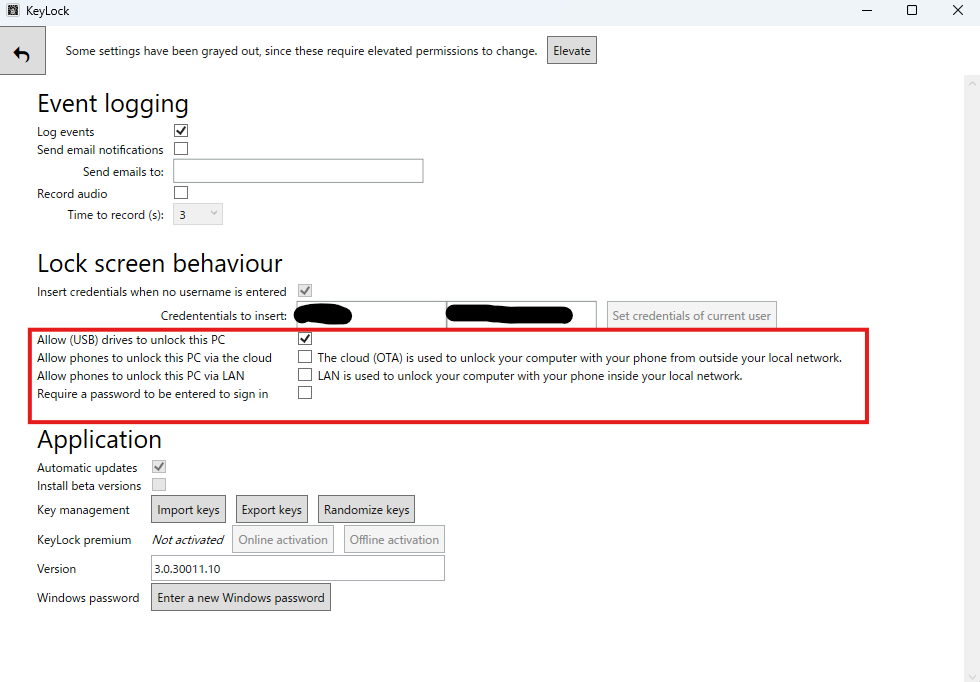Image resolution: width=980 pixels, height=682 pixels.
Task: Toggle Allow (USB) drives to unlock checkbox
Action: coord(305,339)
